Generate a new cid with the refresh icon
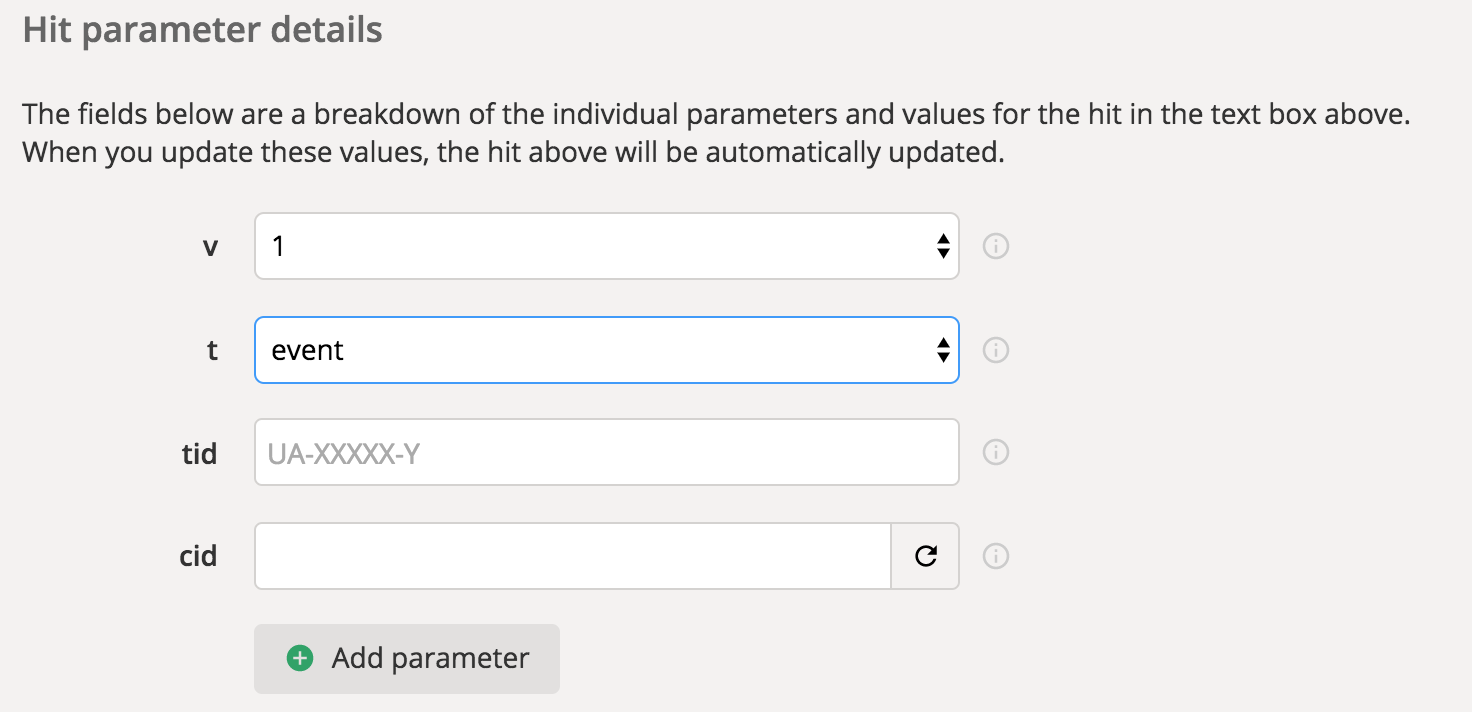Image resolution: width=1472 pixels, height=712 pixels. [926, 556]
